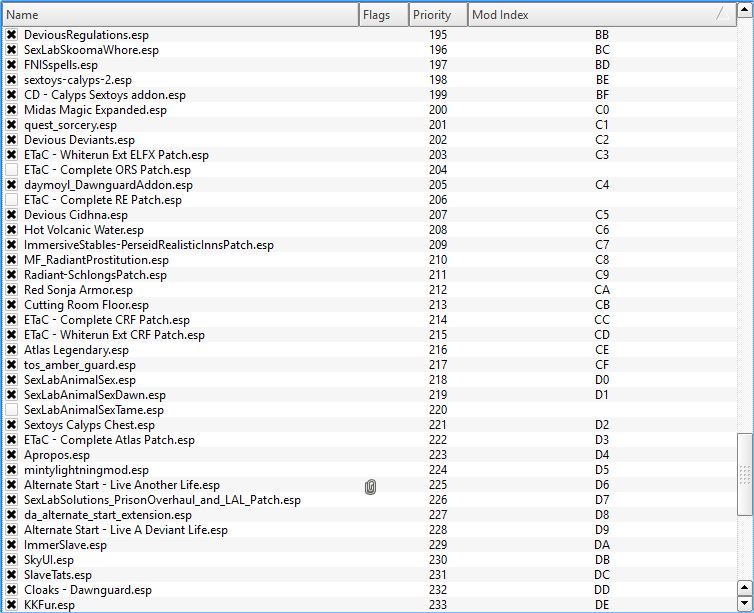This screenshot has width=754, height=613.
Task: Select the Atlas Legendary.esp row
Action: click(76, 350)
